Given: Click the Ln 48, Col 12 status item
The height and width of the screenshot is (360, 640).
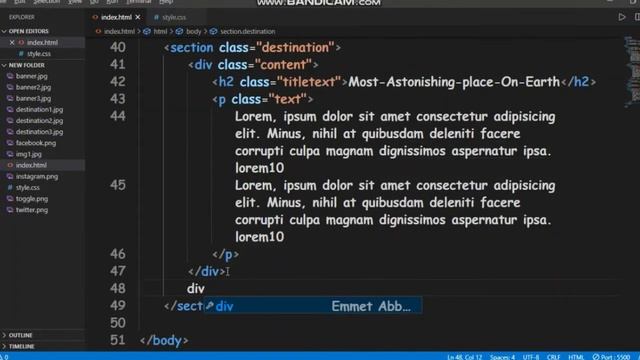Looking at the screenshot, I should coord(464,357).
